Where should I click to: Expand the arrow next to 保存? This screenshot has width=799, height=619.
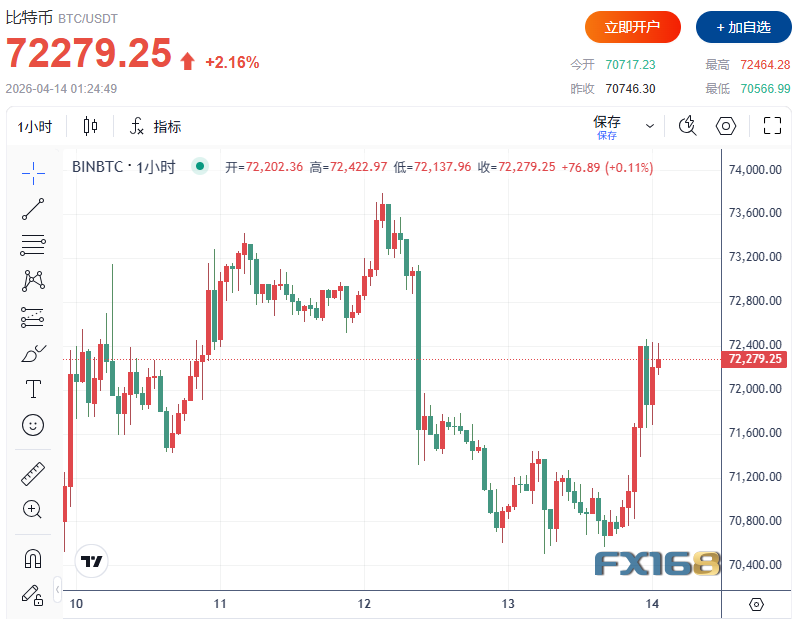tap(650, 126)
